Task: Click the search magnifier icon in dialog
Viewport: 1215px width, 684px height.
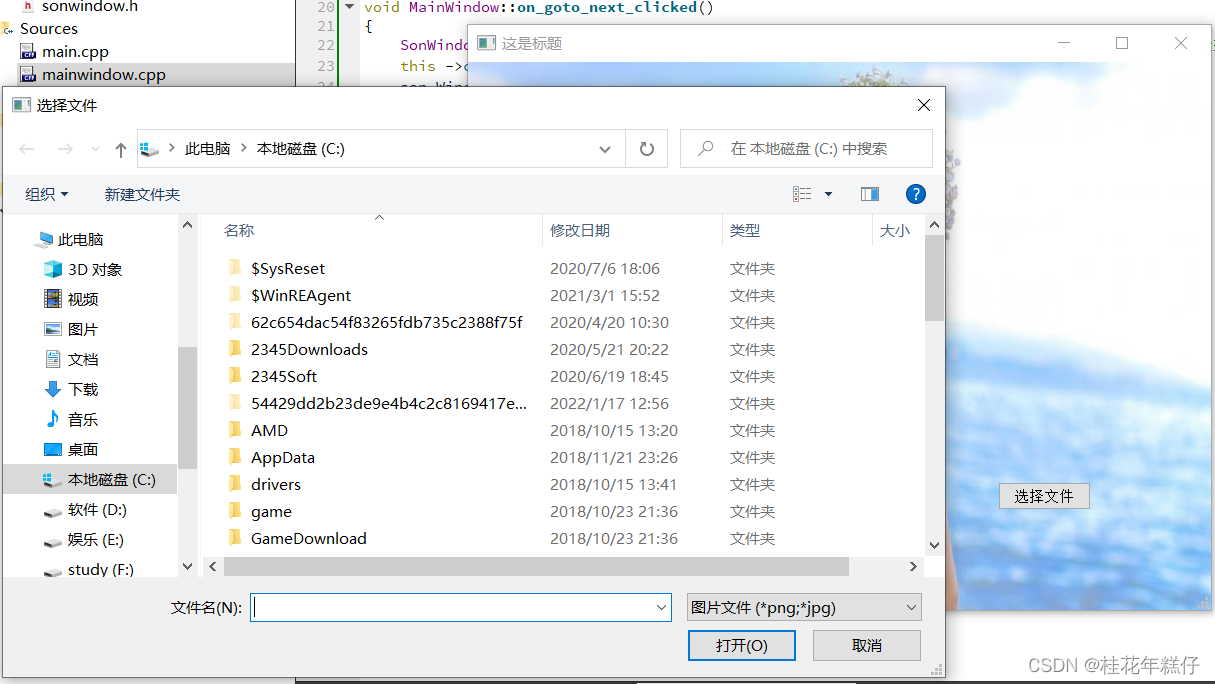Action: (706, 148)
